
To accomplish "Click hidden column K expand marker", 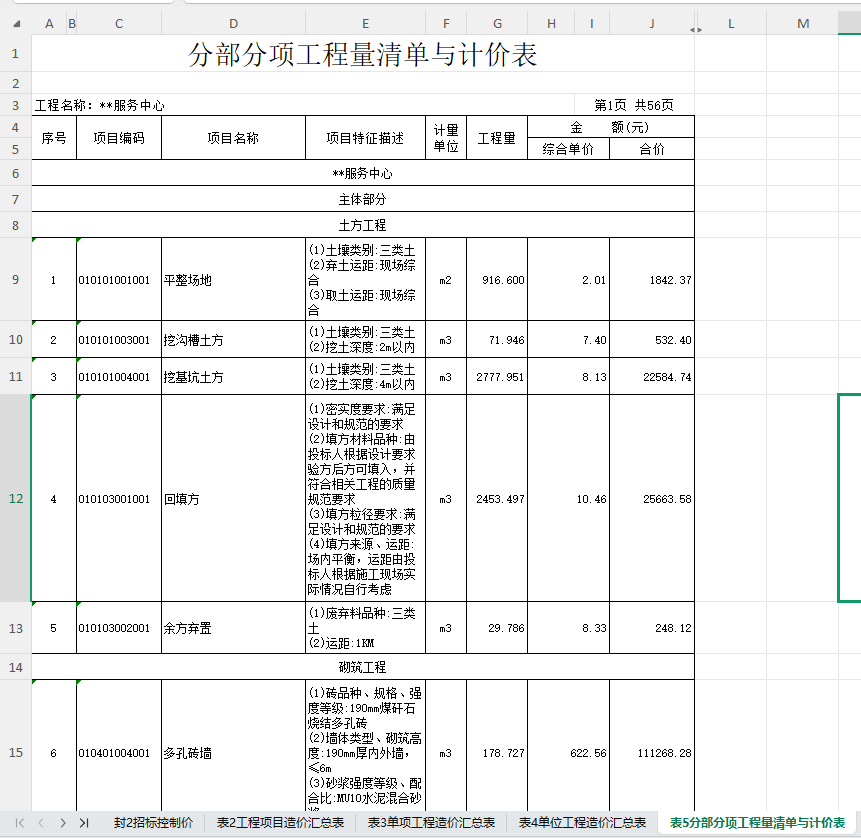I will (x=695, y=30).
